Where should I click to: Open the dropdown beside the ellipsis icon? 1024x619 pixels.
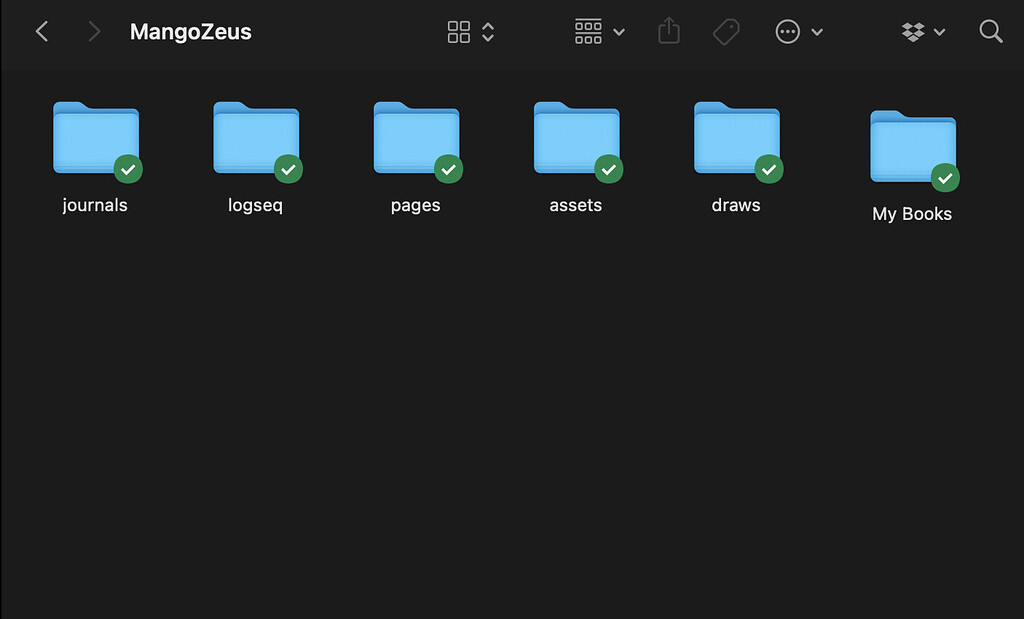[x=817, y=31]
